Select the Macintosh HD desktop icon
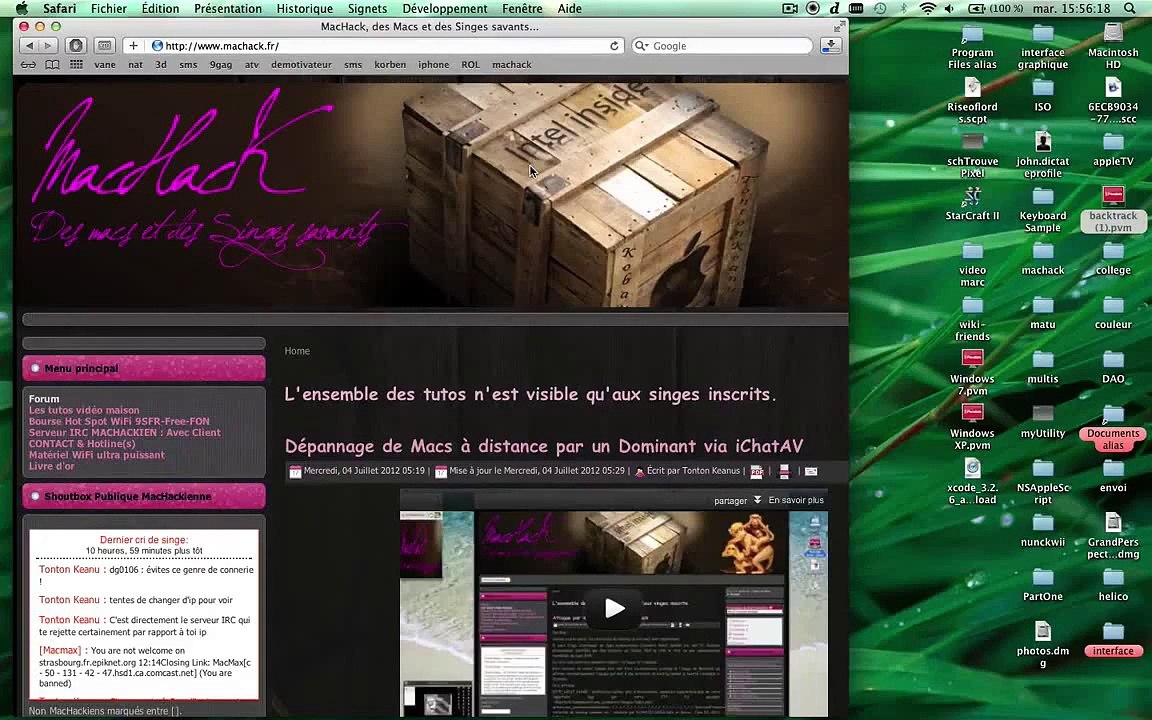Screen dimensions: 1152x720 click(x=1113, y=45)
